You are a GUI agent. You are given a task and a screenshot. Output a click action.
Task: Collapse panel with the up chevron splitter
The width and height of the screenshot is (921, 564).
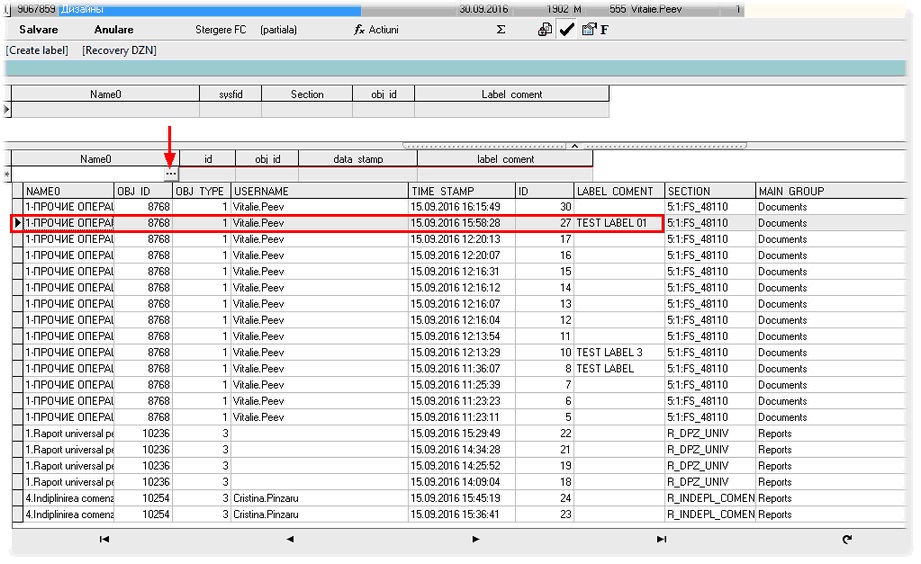coord(574,145)
